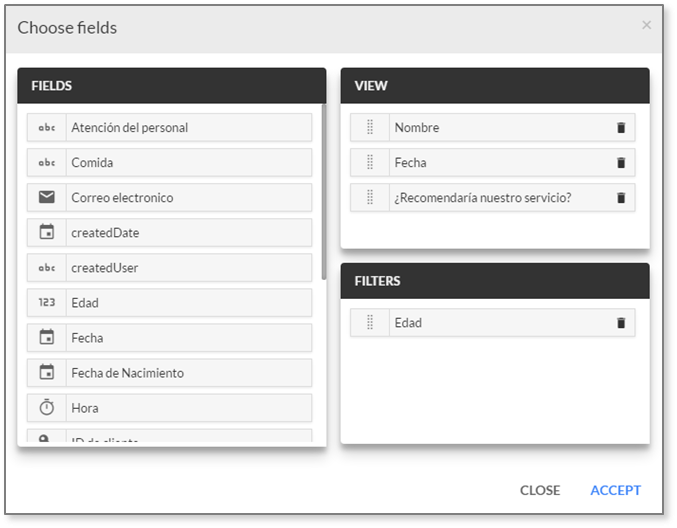Remove the Edad filter with trash icon
Viewport: 677px width, 528px height.
tap(621, 323)
